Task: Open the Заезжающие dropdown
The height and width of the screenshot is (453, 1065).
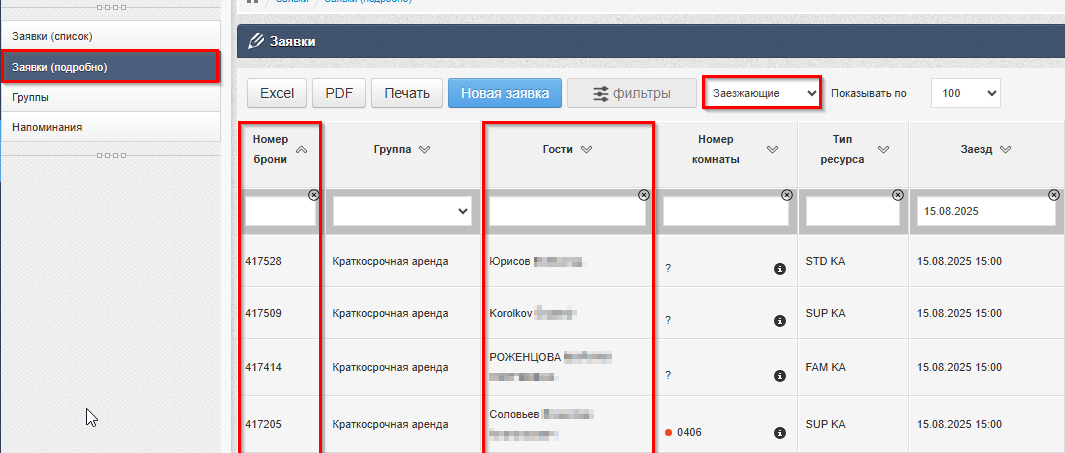Action: tap(762, 93)
